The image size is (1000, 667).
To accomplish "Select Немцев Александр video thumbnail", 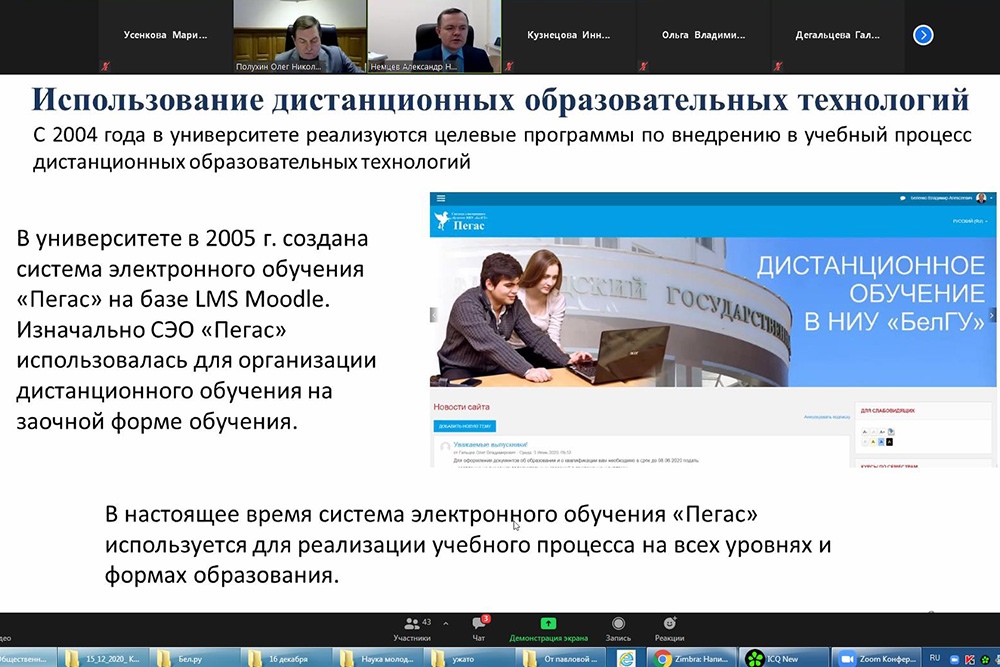I will pyautogui.click(x=433, y=37).
